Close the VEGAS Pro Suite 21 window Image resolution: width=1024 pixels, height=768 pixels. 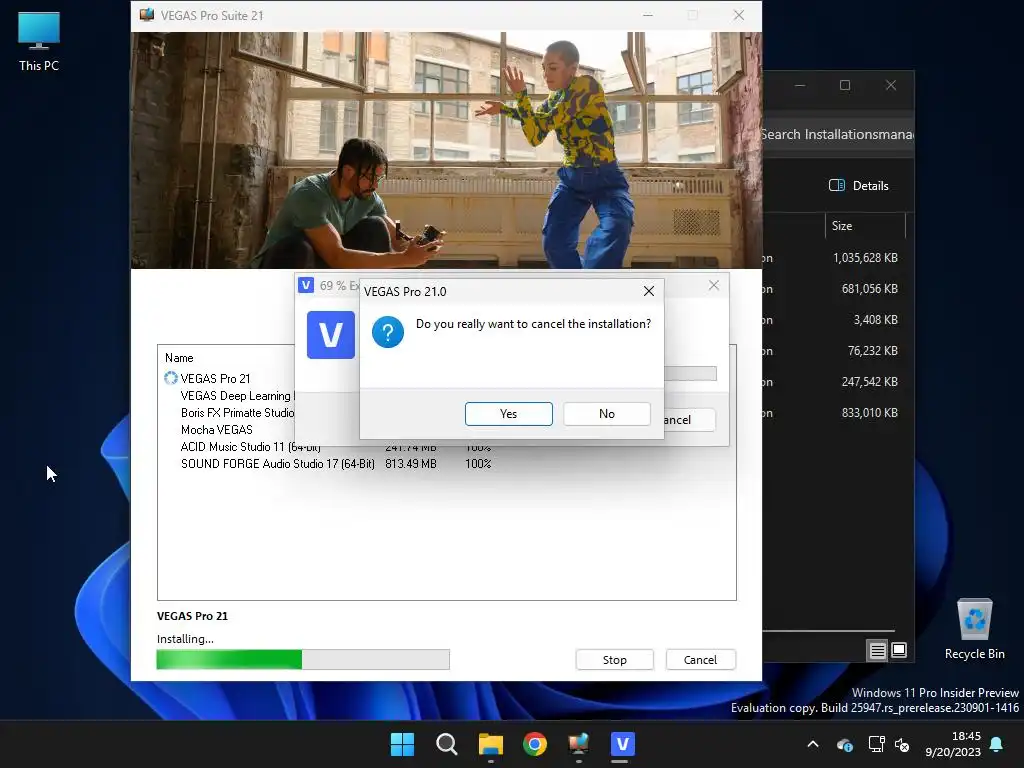click(x=739, y=15)
